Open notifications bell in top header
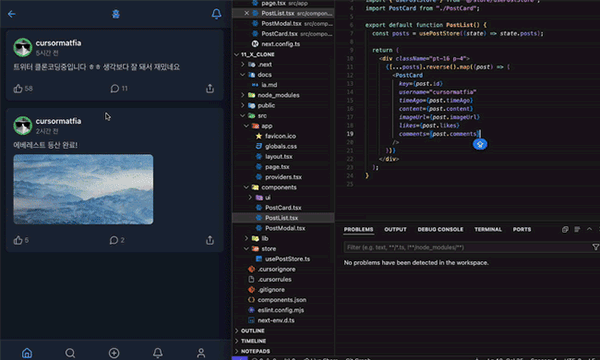Screen dimensions: 600x360 point(216,14)
